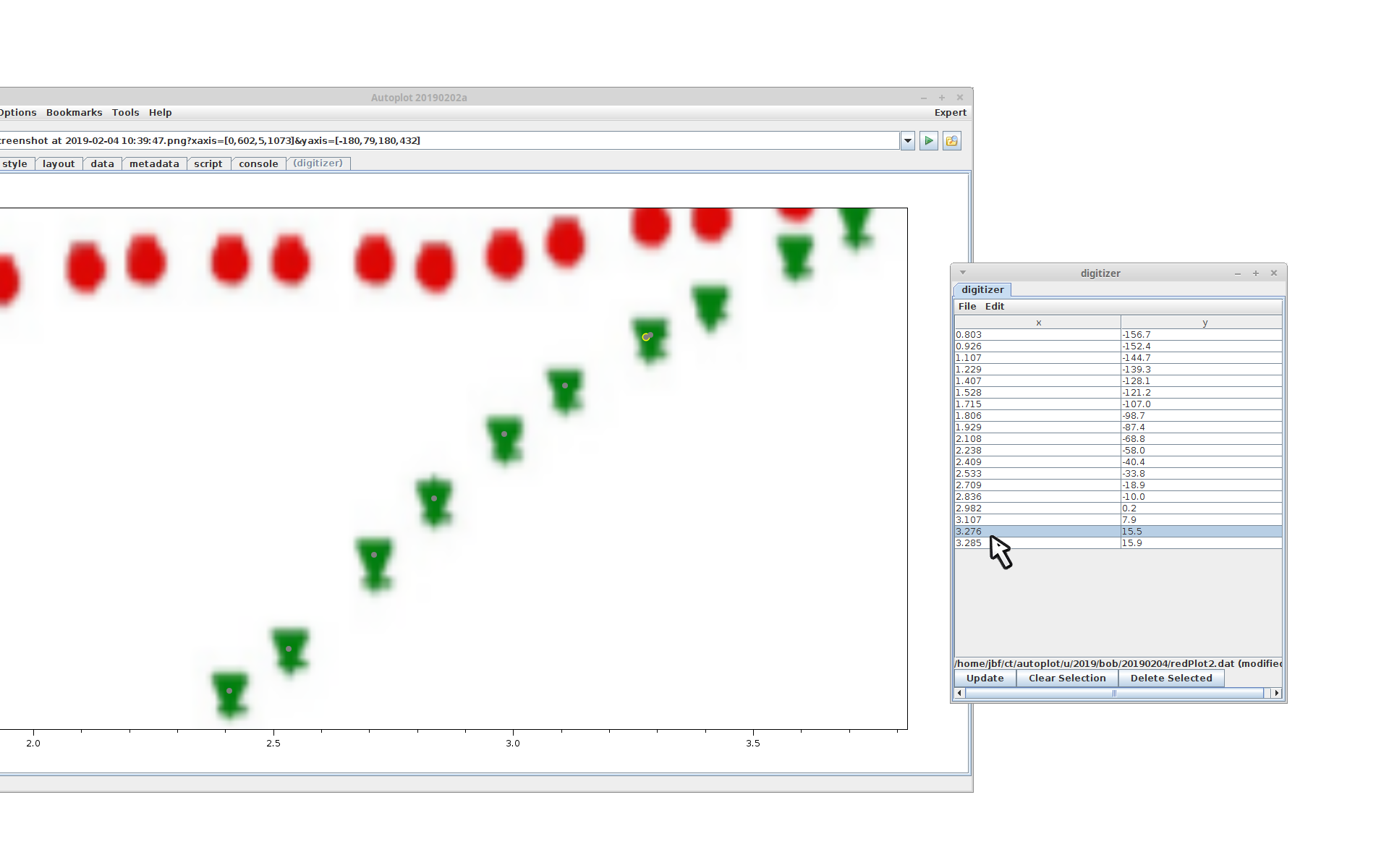The width and height of the screenshot is (1389, 868).
Task: Select the table row with x 1.806
Action: (1118, 416)
